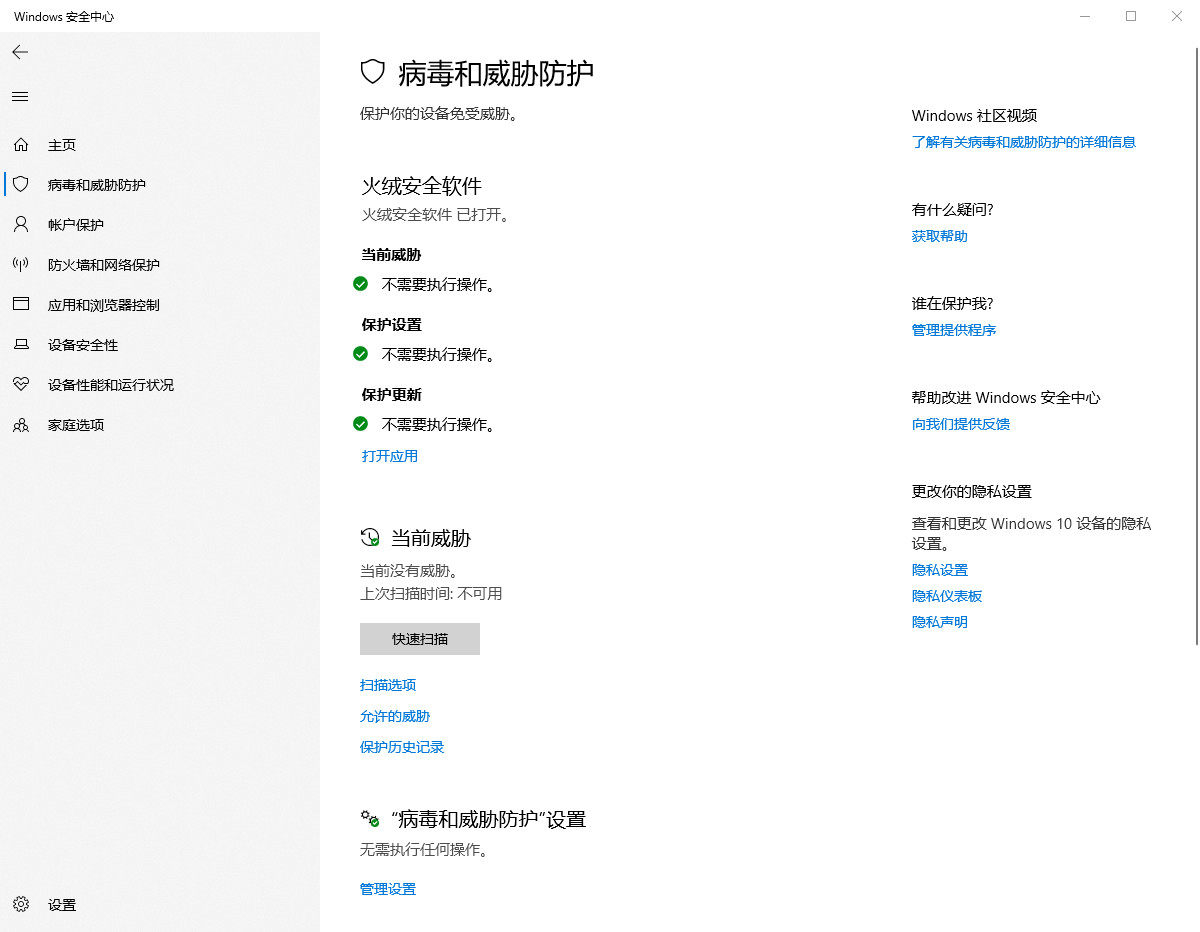Click the 设置 gear icon at bottom
Image resolution: width=1200 pixels, height=932 pixels.
[x=20, y=904]
